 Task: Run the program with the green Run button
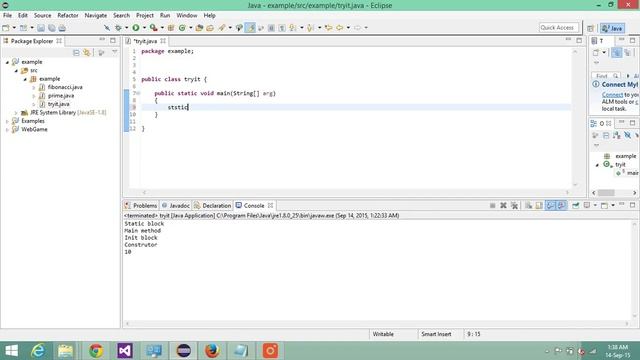(x=136, y=28)
